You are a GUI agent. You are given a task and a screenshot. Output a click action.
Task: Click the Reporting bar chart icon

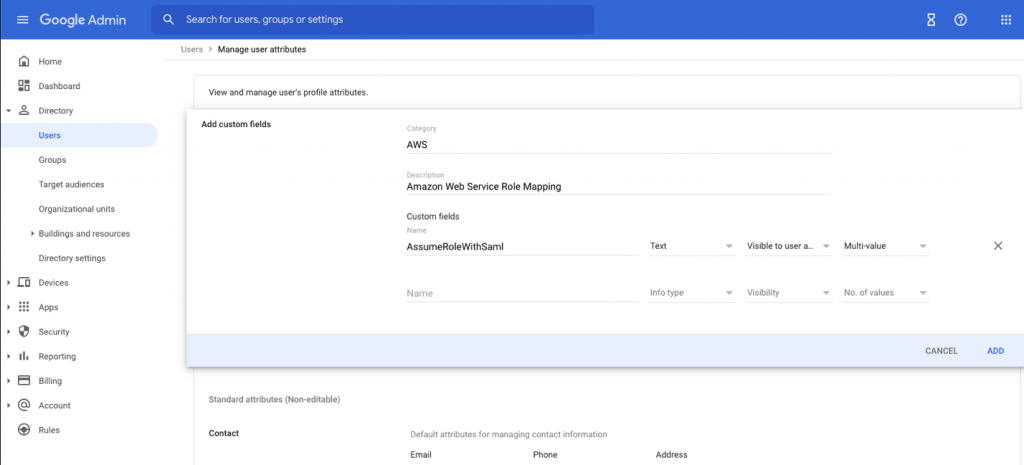point(24,356)
